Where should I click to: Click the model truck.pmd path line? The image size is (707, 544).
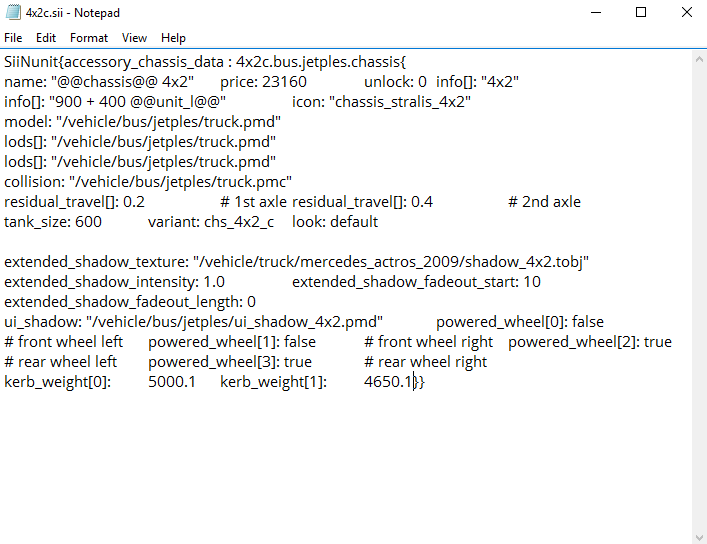click(x=142, y=122)
